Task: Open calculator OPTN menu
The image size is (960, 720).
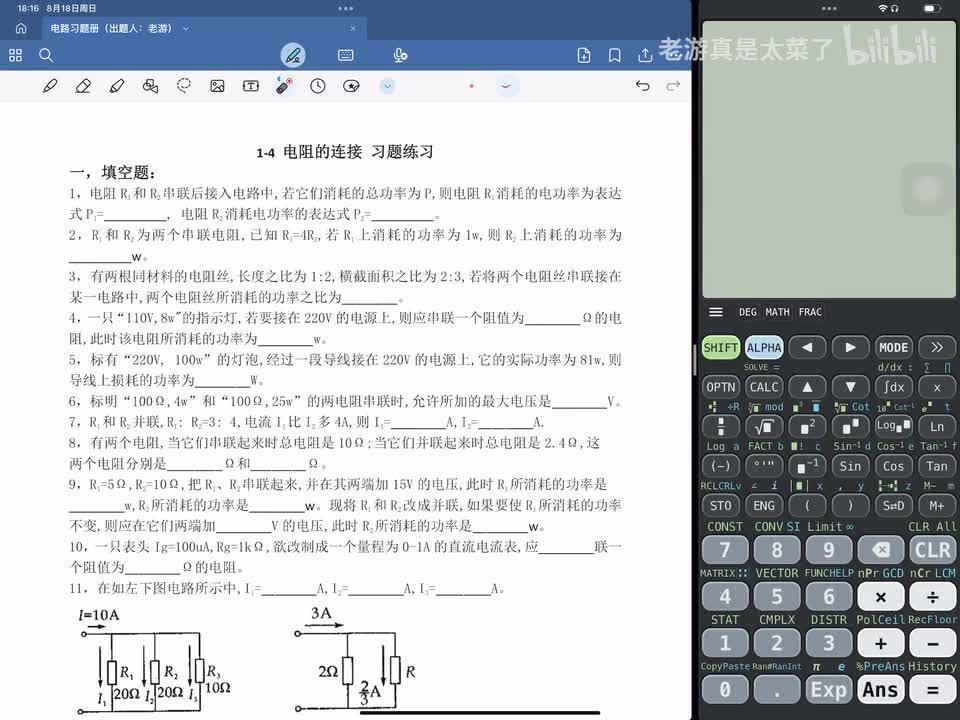Action: coord(721,387)
